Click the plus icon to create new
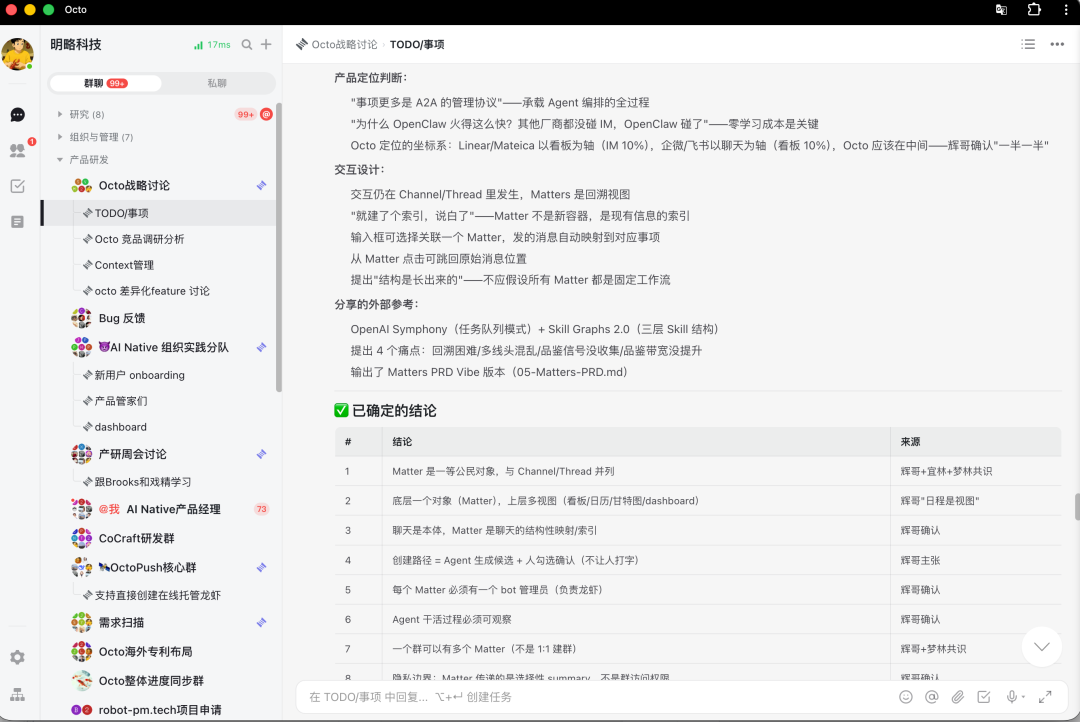The width and height of the screenshot is (1080, 722). click(266, 45)
